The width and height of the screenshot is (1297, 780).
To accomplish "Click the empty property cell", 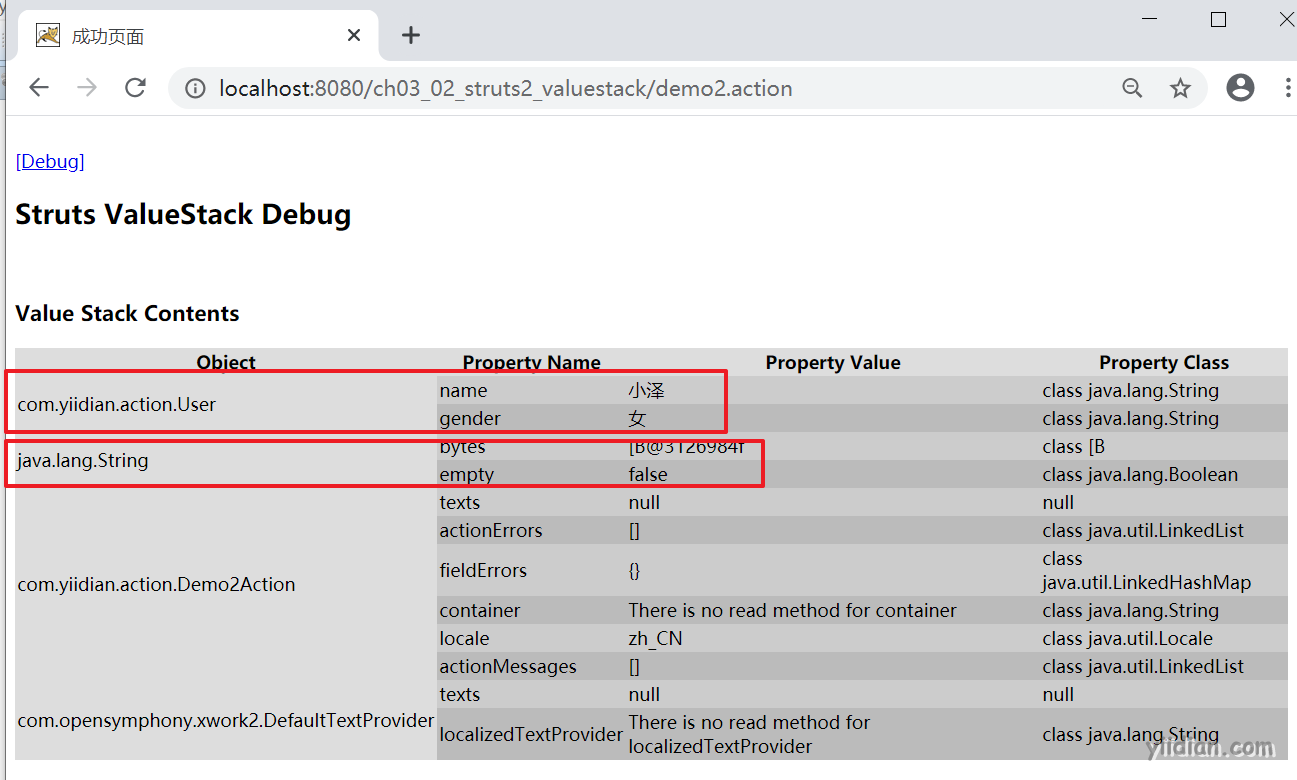I will coord(531,474).
